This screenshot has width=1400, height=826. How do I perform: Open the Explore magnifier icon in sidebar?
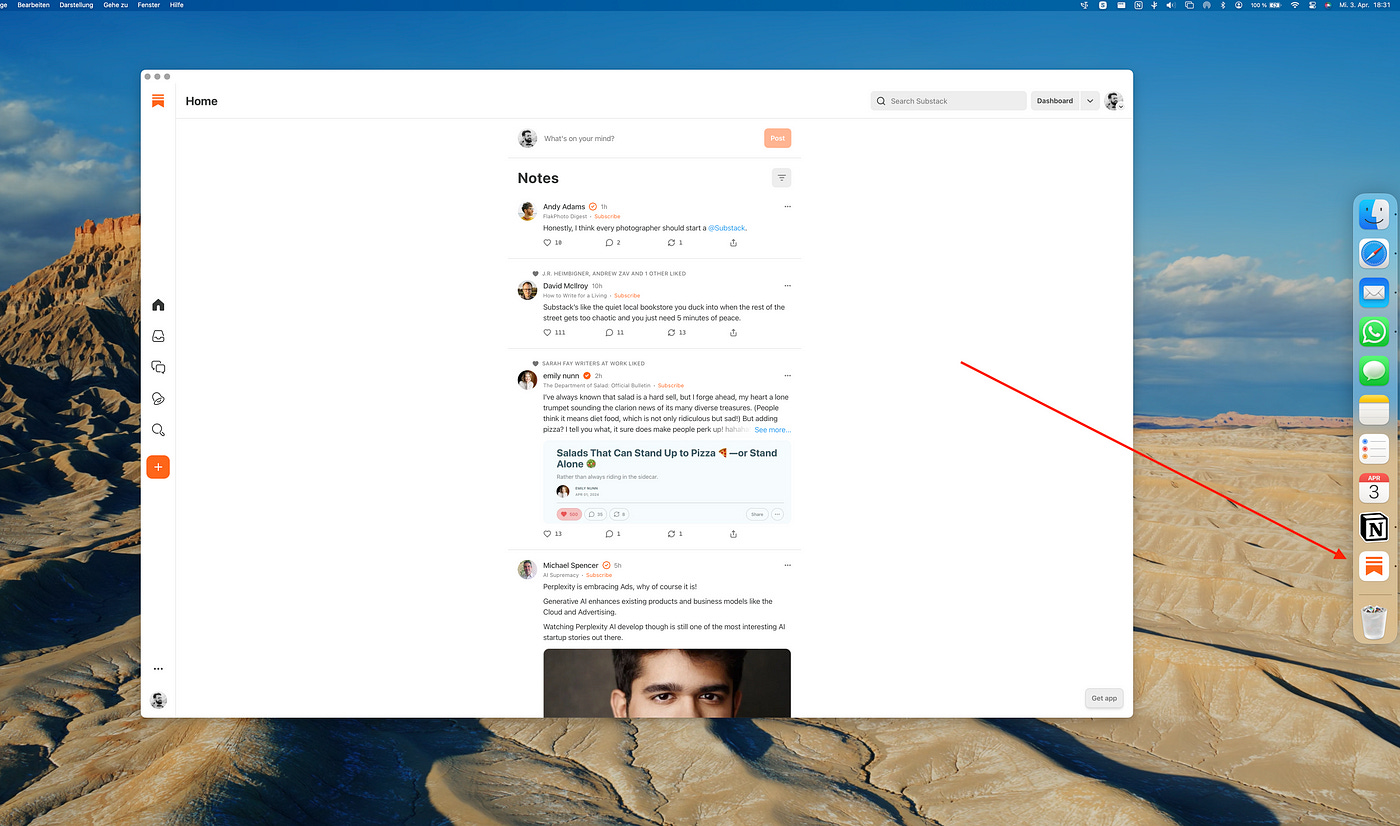pos(158,430)
